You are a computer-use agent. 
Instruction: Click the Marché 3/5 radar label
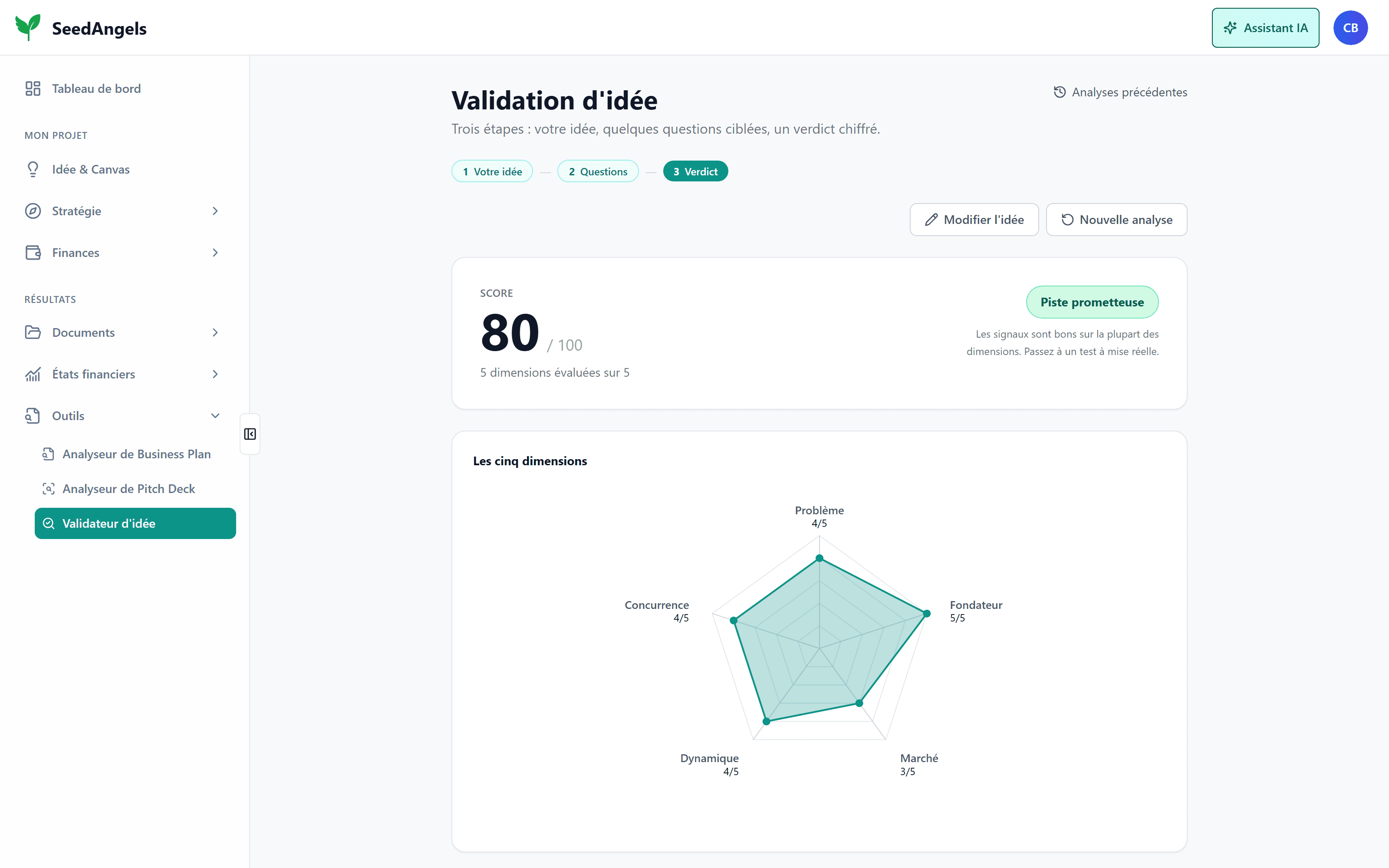[x=919, y=765]
